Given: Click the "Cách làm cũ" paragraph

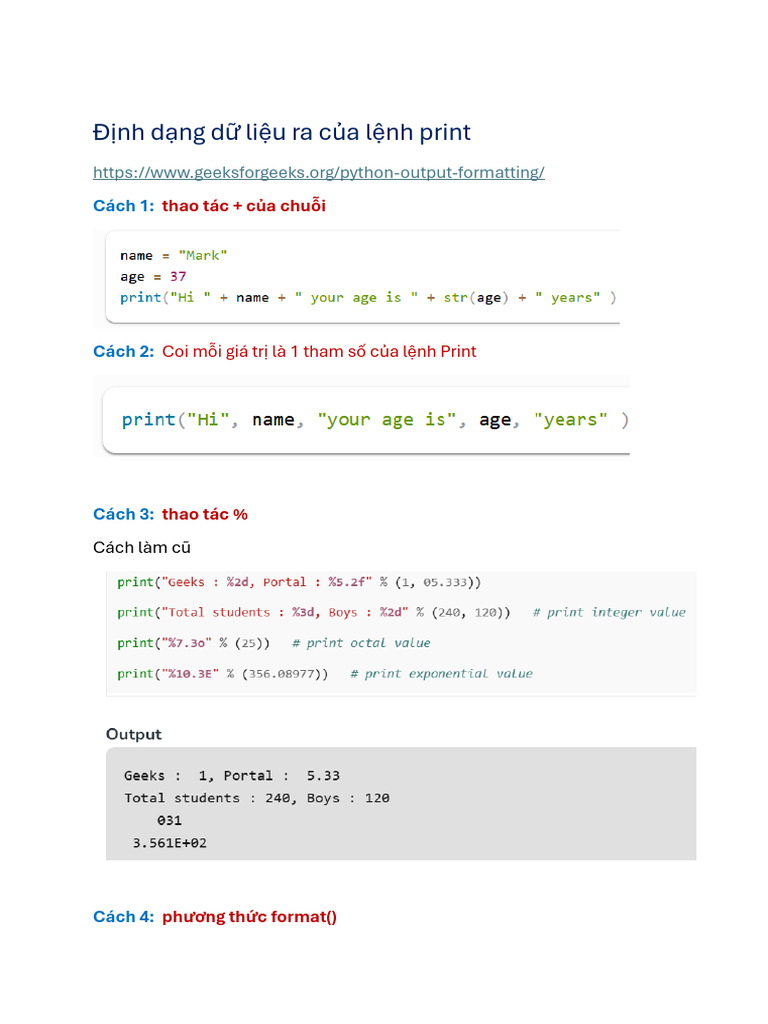Looking at the screenshot, I should tap(142, 547).
